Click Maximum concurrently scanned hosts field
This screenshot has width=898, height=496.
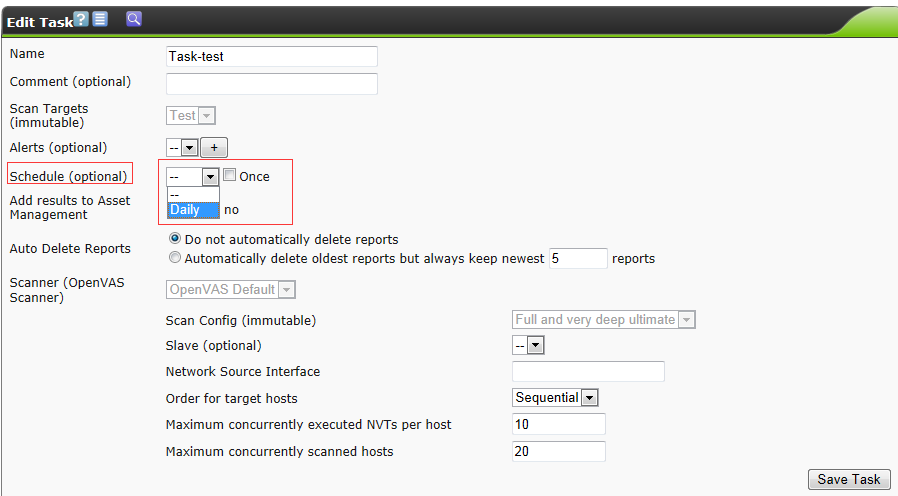[x=558, y=452]
